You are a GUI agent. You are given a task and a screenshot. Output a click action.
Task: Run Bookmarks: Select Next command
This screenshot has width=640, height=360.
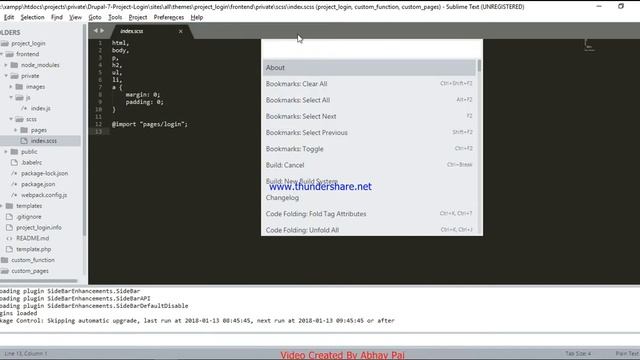369,116
